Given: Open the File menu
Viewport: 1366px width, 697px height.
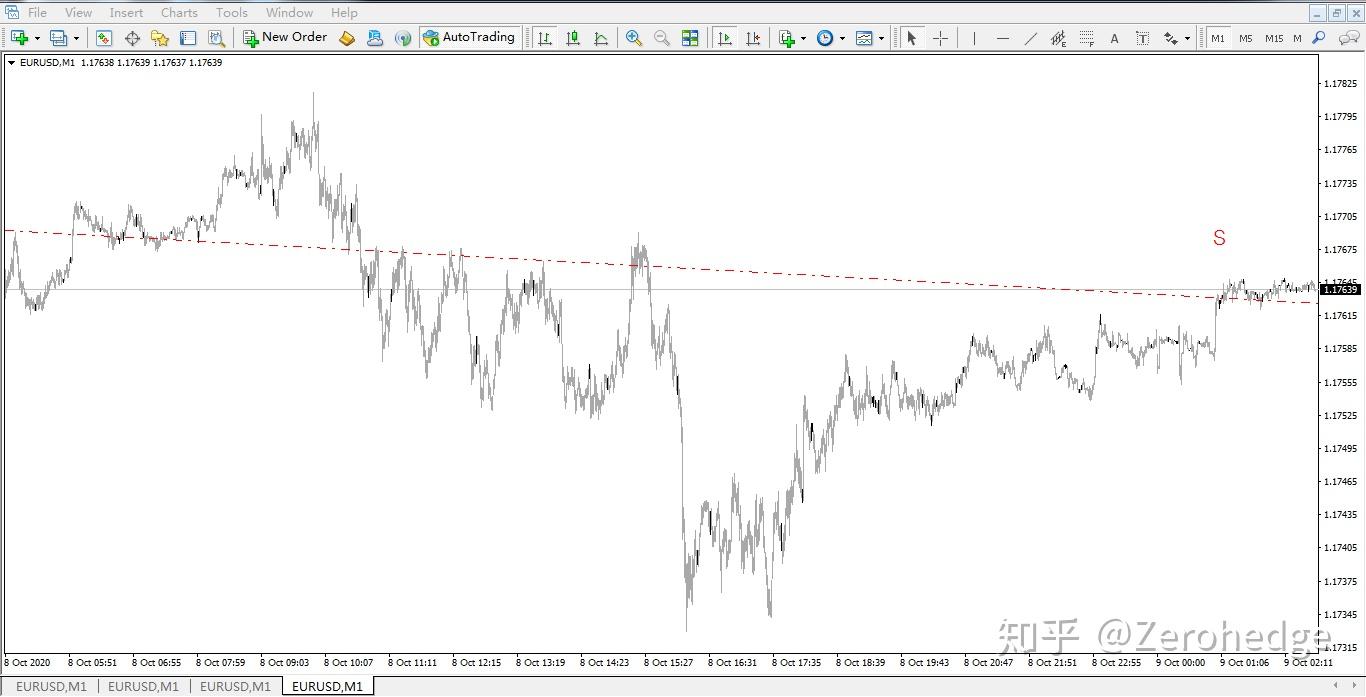Looking at the screenshot, I should (x=37, y=13).
